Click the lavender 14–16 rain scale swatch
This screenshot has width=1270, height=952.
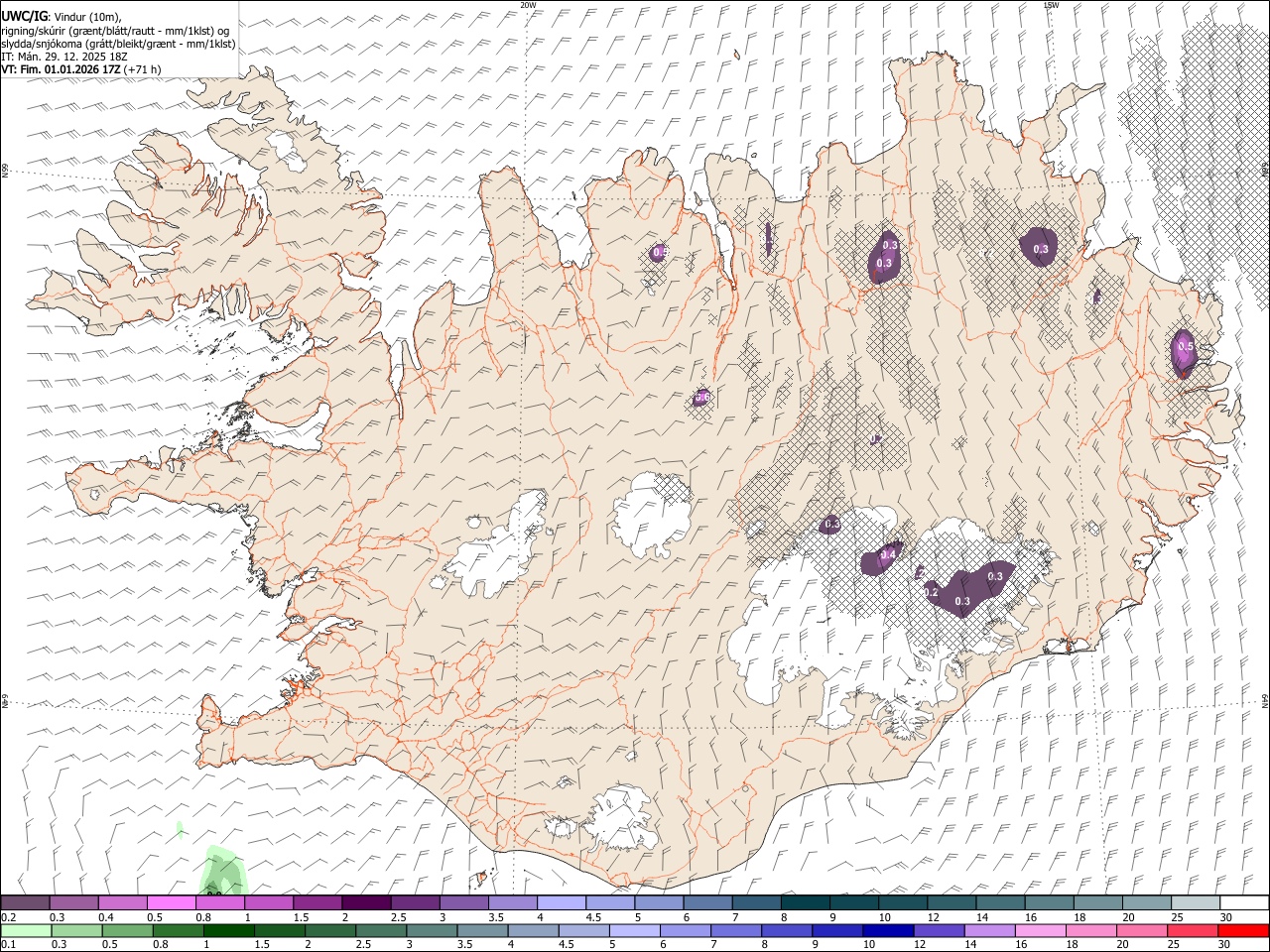pos(989,930)
